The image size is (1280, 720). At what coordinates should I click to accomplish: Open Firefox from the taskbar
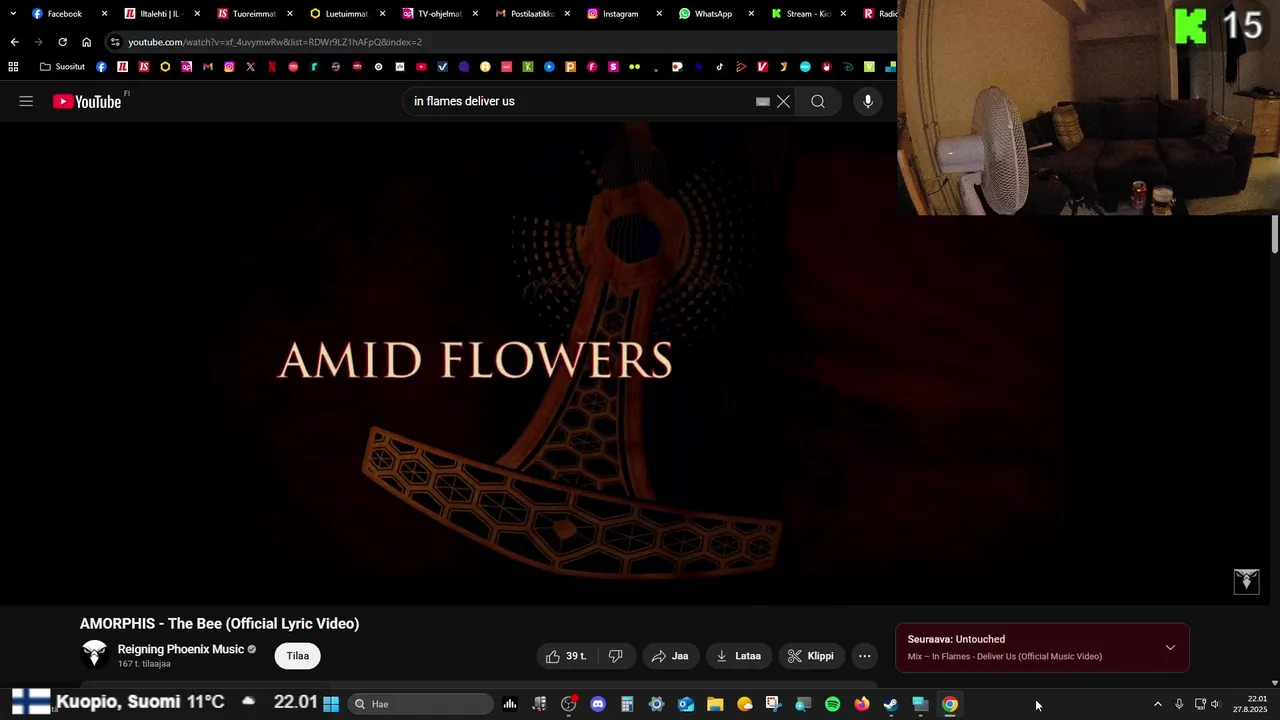coord(862,704)
